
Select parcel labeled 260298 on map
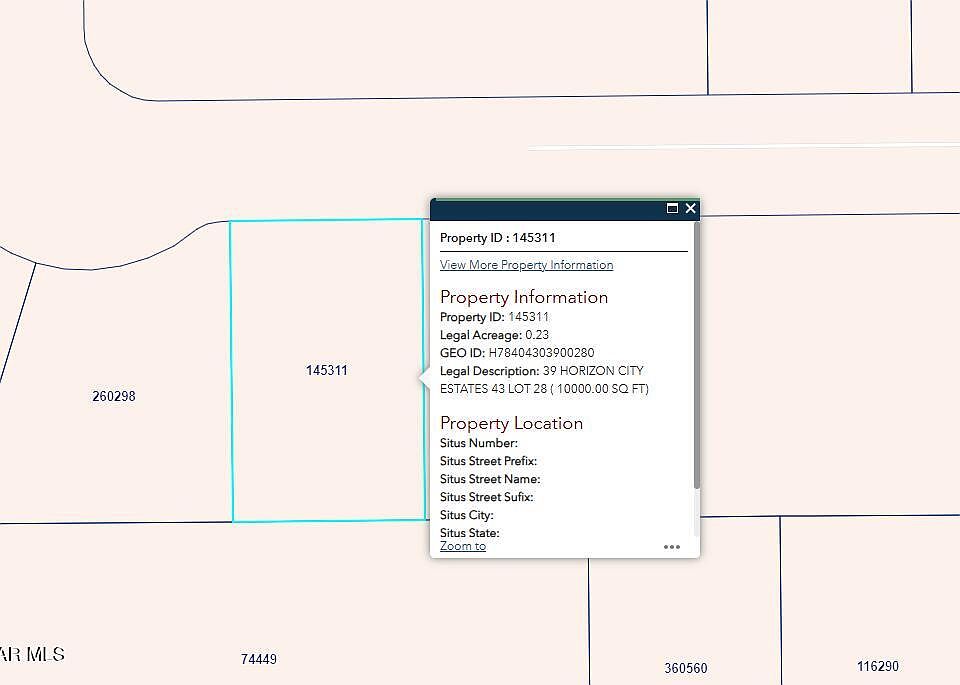pyautogui.click(x=114, y=396)
